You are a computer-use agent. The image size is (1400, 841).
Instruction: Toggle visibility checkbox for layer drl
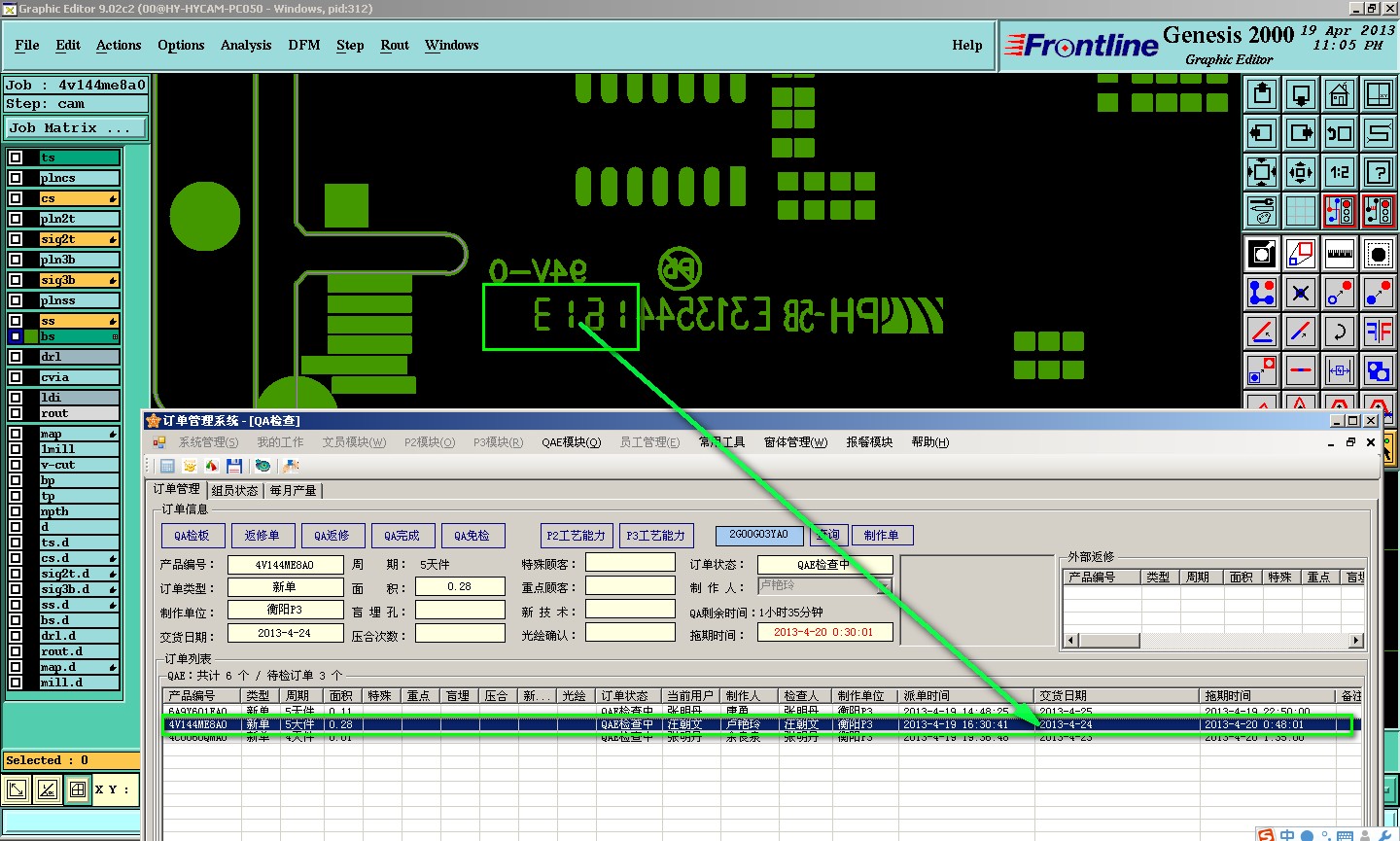(x=16, y=357)
